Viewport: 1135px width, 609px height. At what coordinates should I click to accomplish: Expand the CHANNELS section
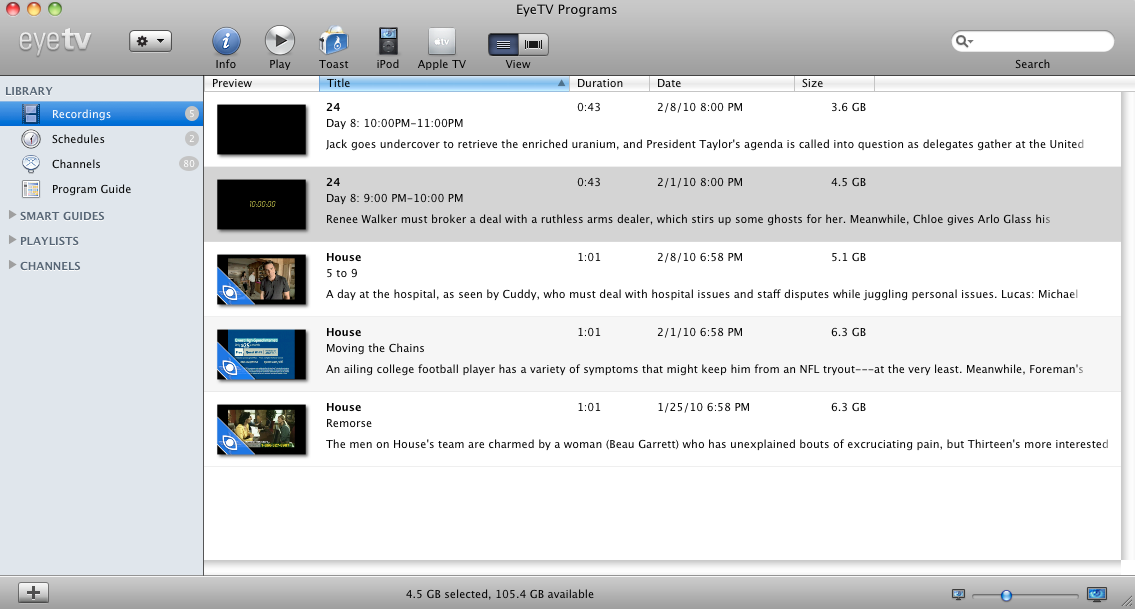coord(12,265)
